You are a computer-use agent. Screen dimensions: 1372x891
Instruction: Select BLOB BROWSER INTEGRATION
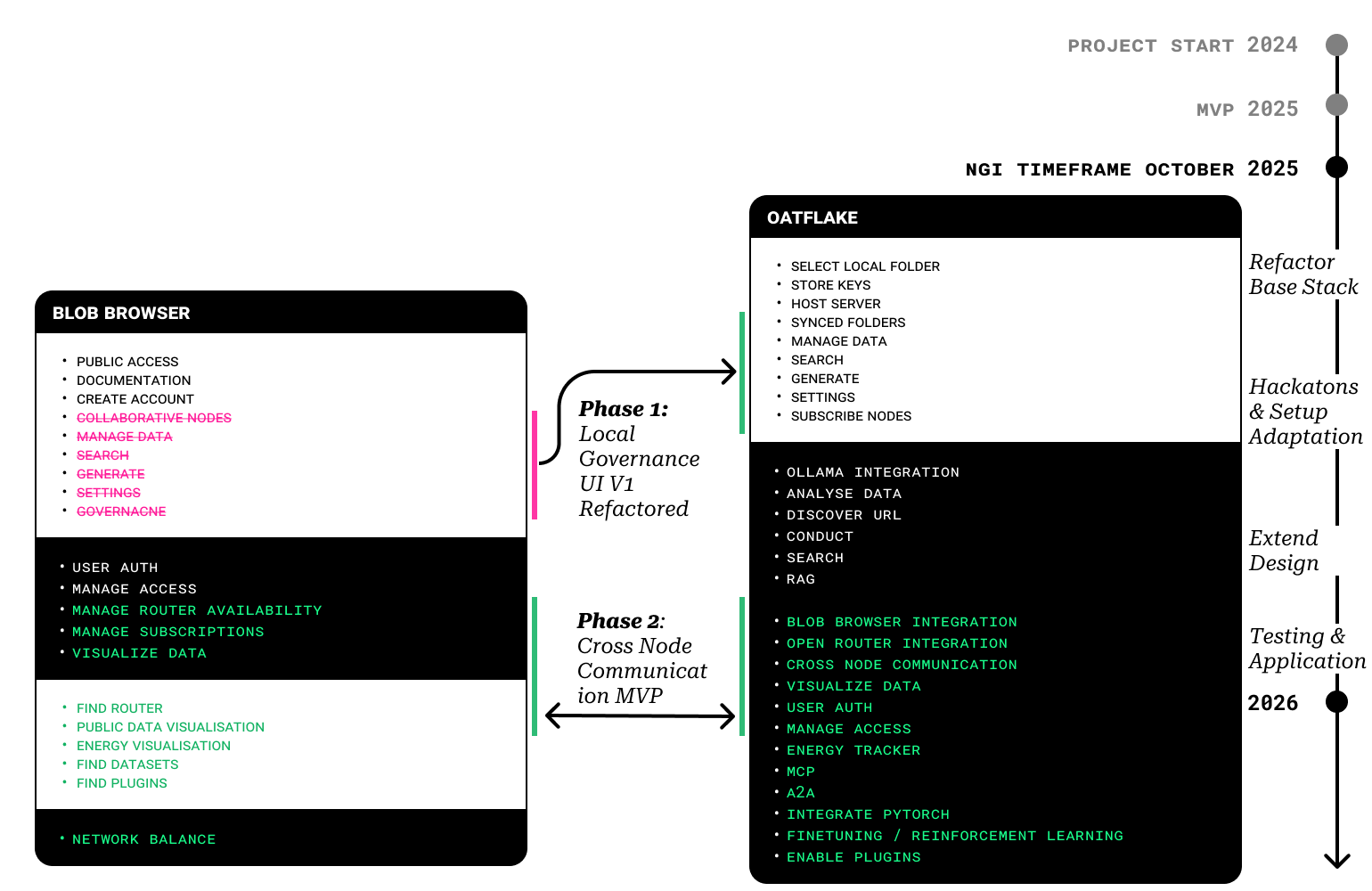(x=902, y=622)
